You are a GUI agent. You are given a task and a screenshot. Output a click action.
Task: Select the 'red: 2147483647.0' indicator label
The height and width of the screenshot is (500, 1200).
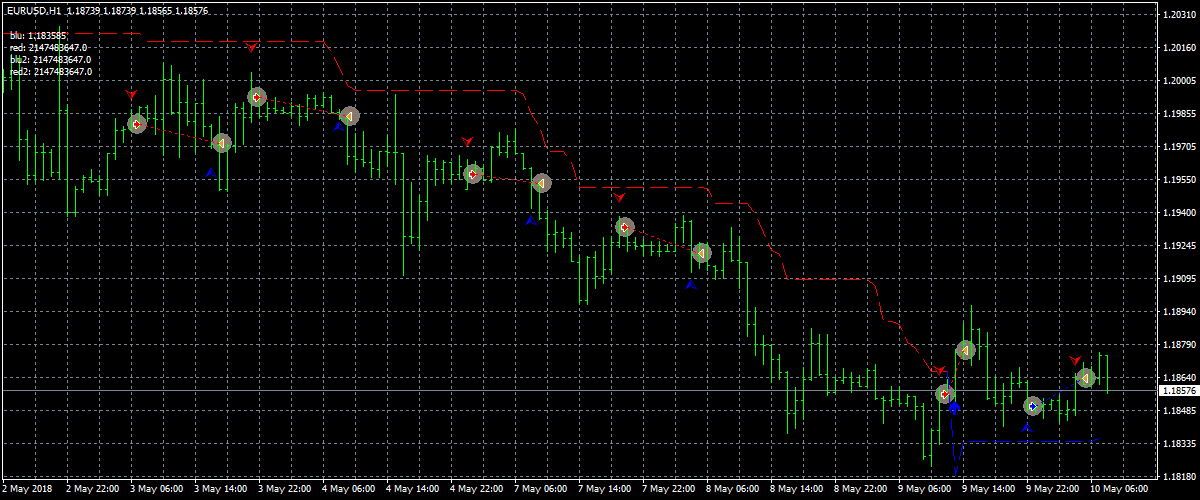48,47
